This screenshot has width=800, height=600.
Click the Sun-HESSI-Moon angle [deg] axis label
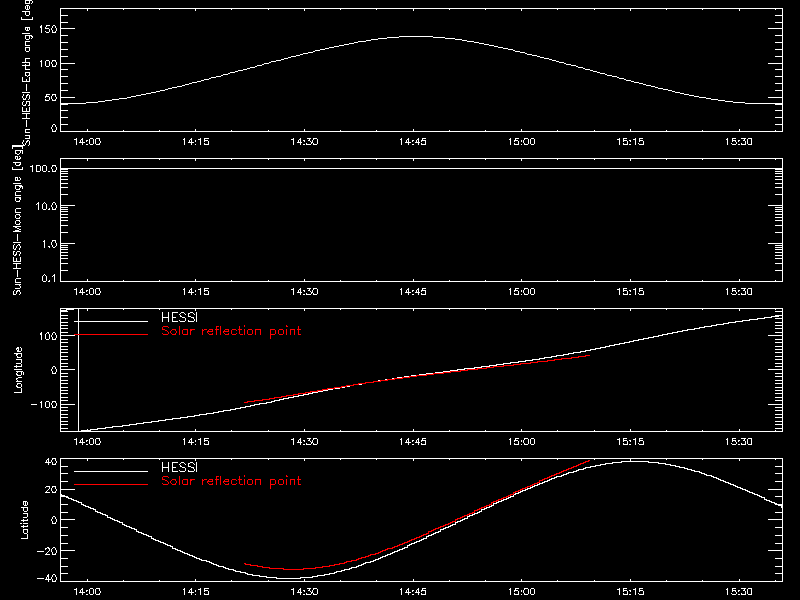coord(17,220)
